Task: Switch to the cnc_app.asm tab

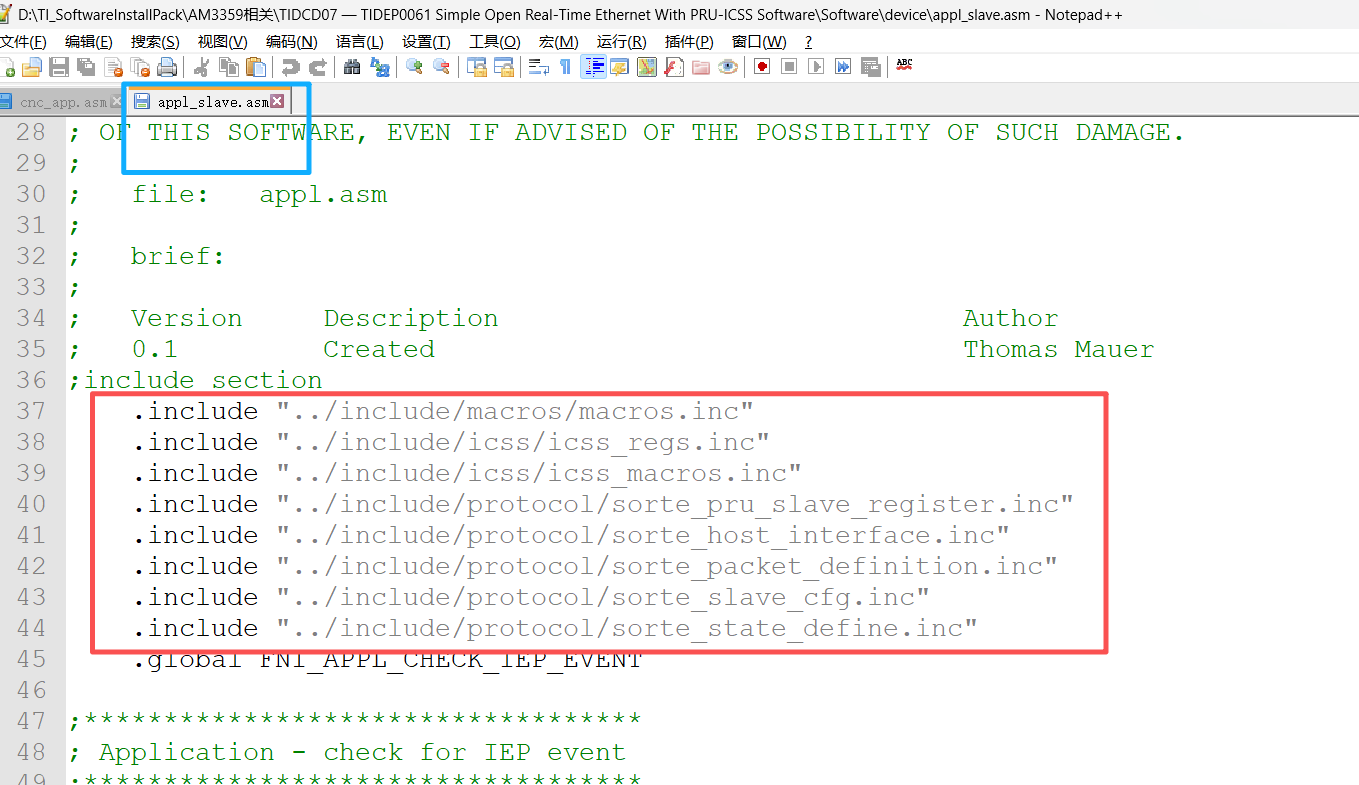Action: click(x=62, y=102)
